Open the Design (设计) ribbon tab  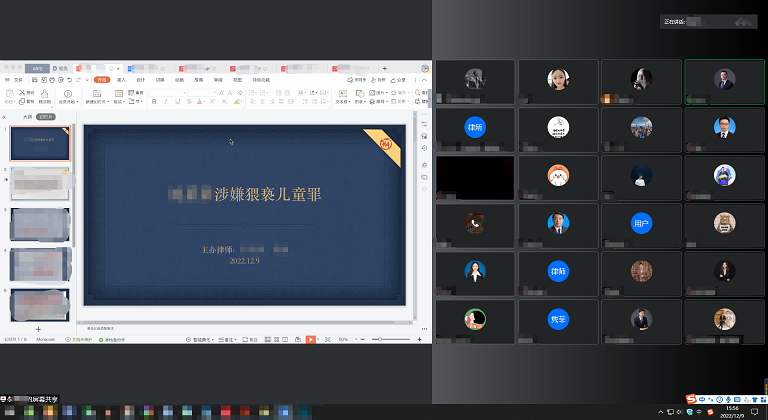pos(140,79)
